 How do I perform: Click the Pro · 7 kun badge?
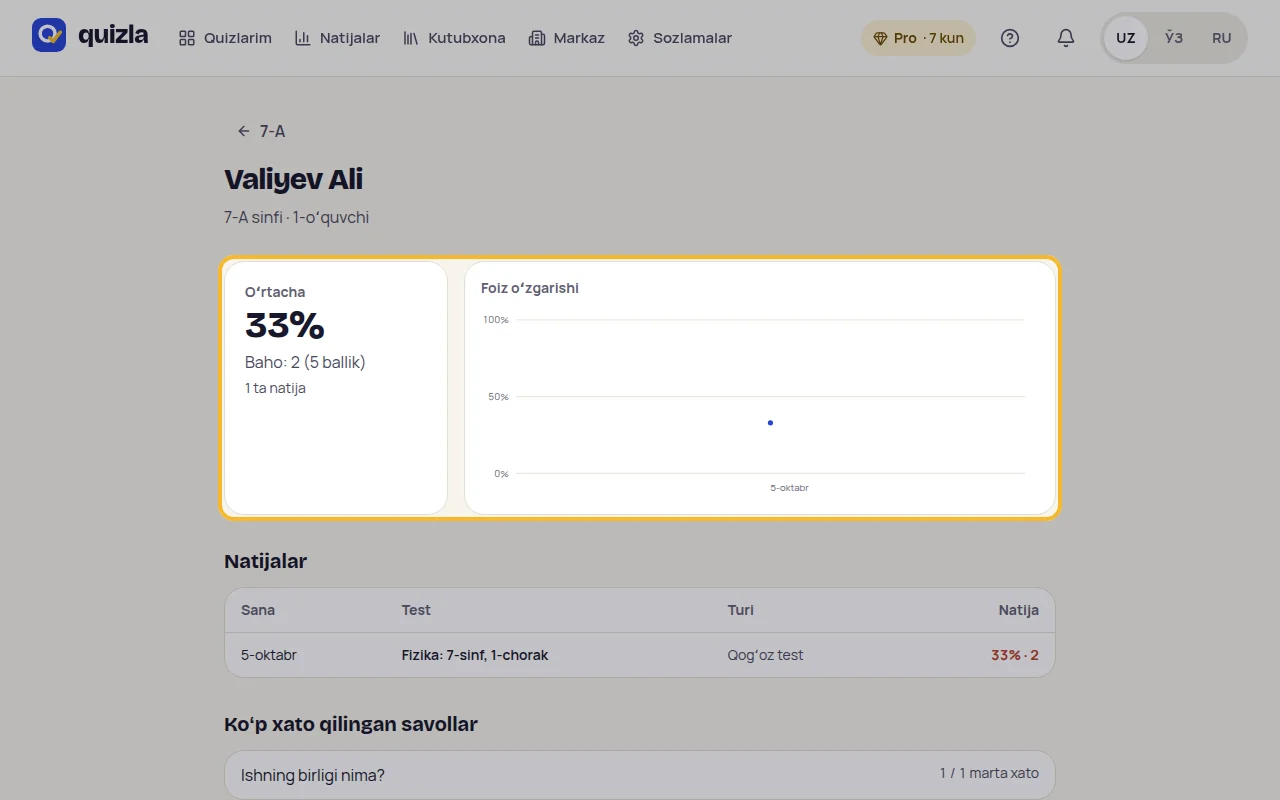click(x=918, y=38)
